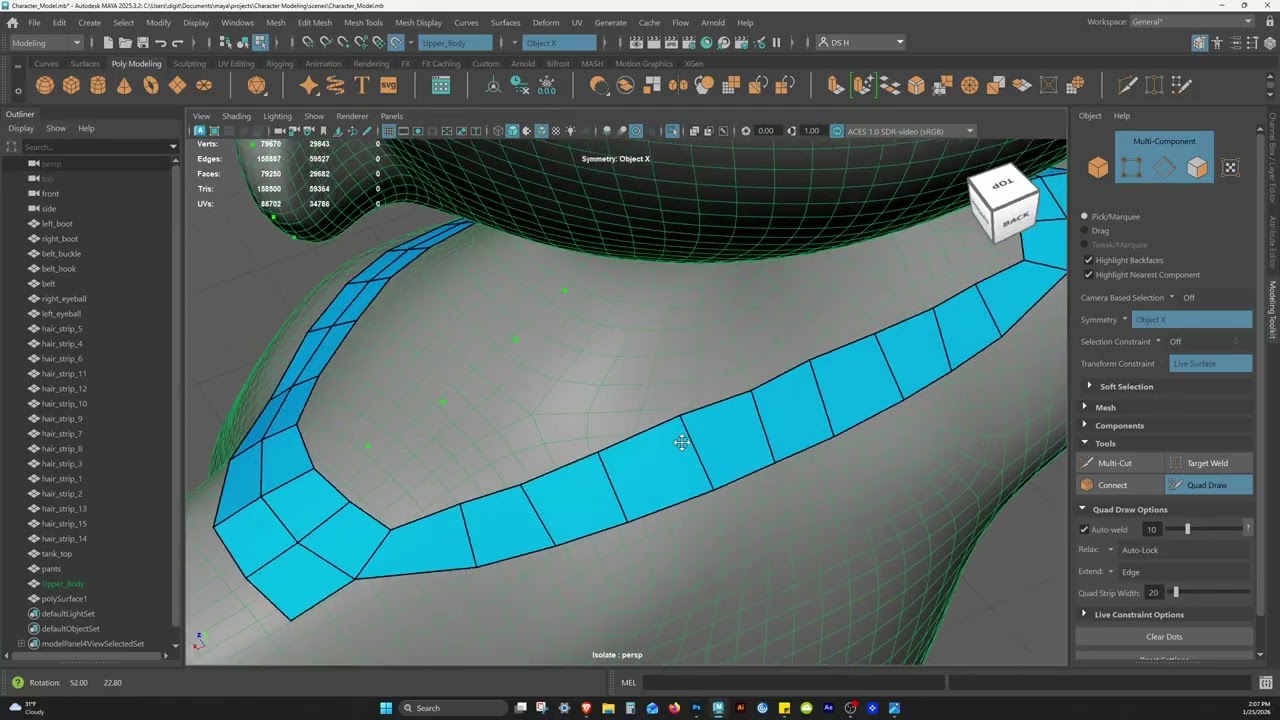Click the Multi-Cut tool button

click(x=1120, y=463)
